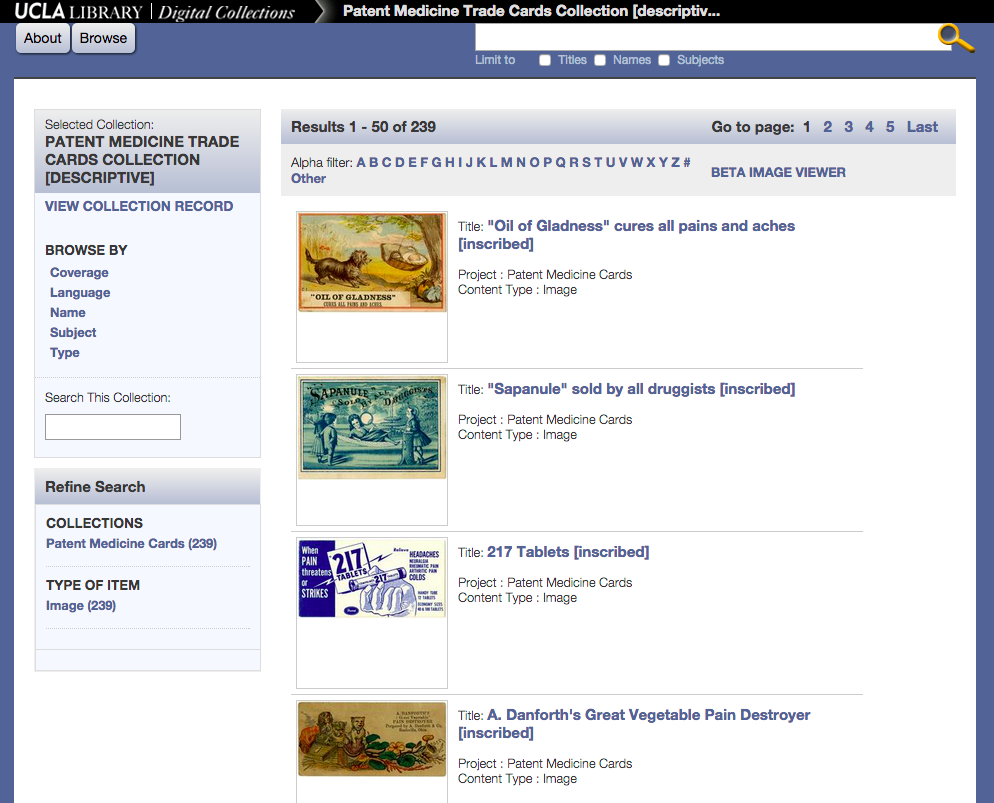994x803 pixels.
Task: Check the Names limit checkbox
Action: [x=600, y=60]
